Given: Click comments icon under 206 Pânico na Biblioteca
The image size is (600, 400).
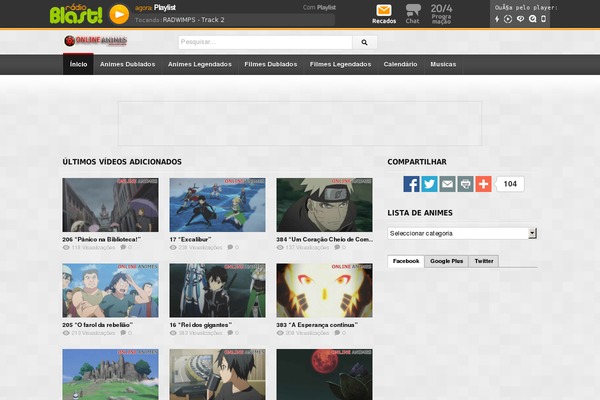Looking at the screenshot, I should click(123, 247).
